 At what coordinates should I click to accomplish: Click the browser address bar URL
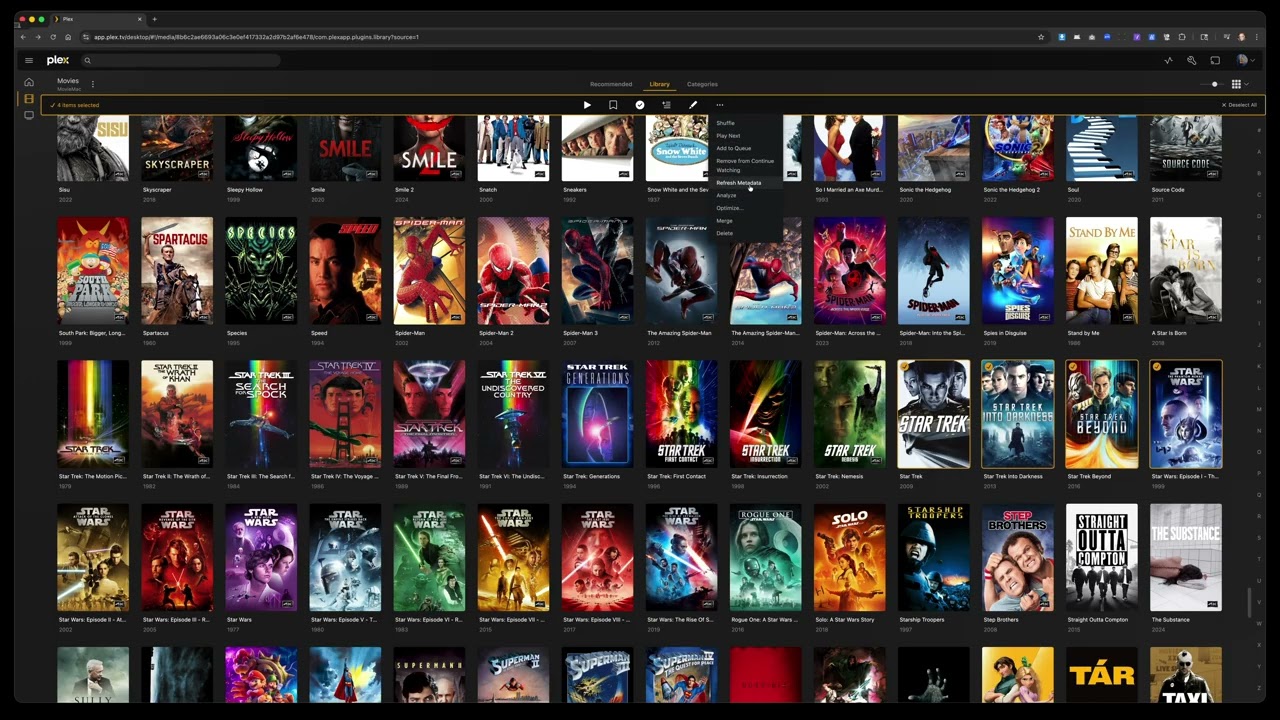256,37
